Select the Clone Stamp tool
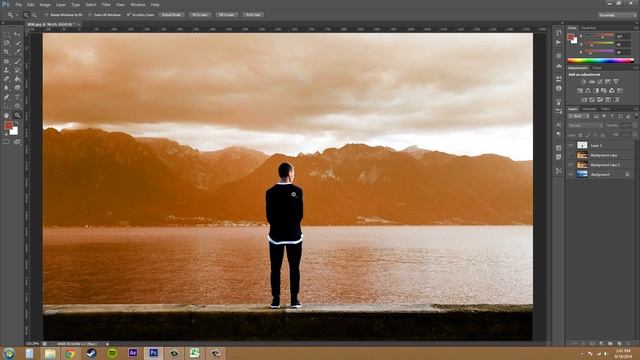The width and height of the screenshot is (640, 360). click(7, 70)
